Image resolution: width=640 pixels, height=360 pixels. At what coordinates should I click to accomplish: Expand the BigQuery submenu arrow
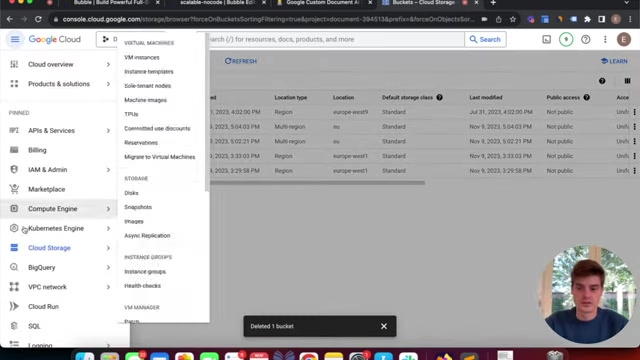coord(108,267)
